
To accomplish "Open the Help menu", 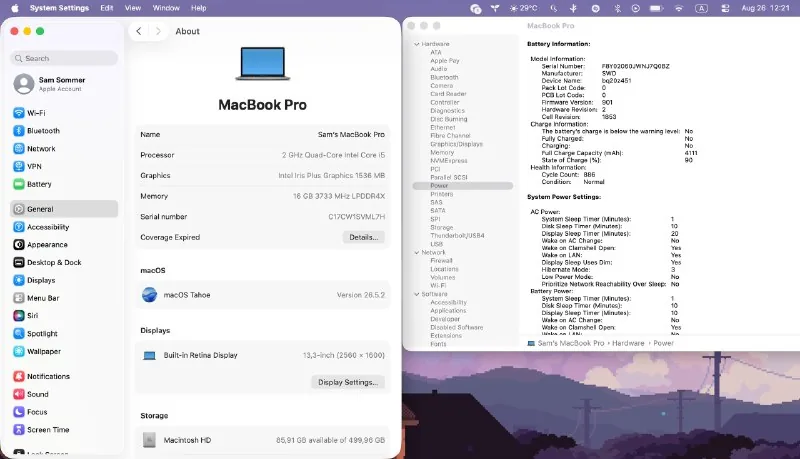I will [198, 8].
